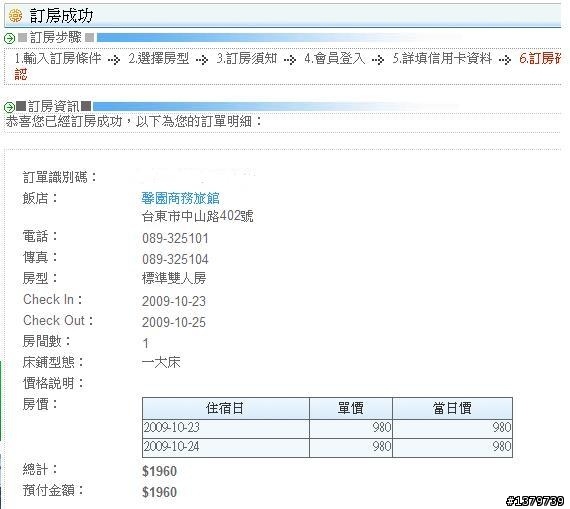Select step 2.選擇房型
This screenshot has height=509, width=570.
[158, 58]
